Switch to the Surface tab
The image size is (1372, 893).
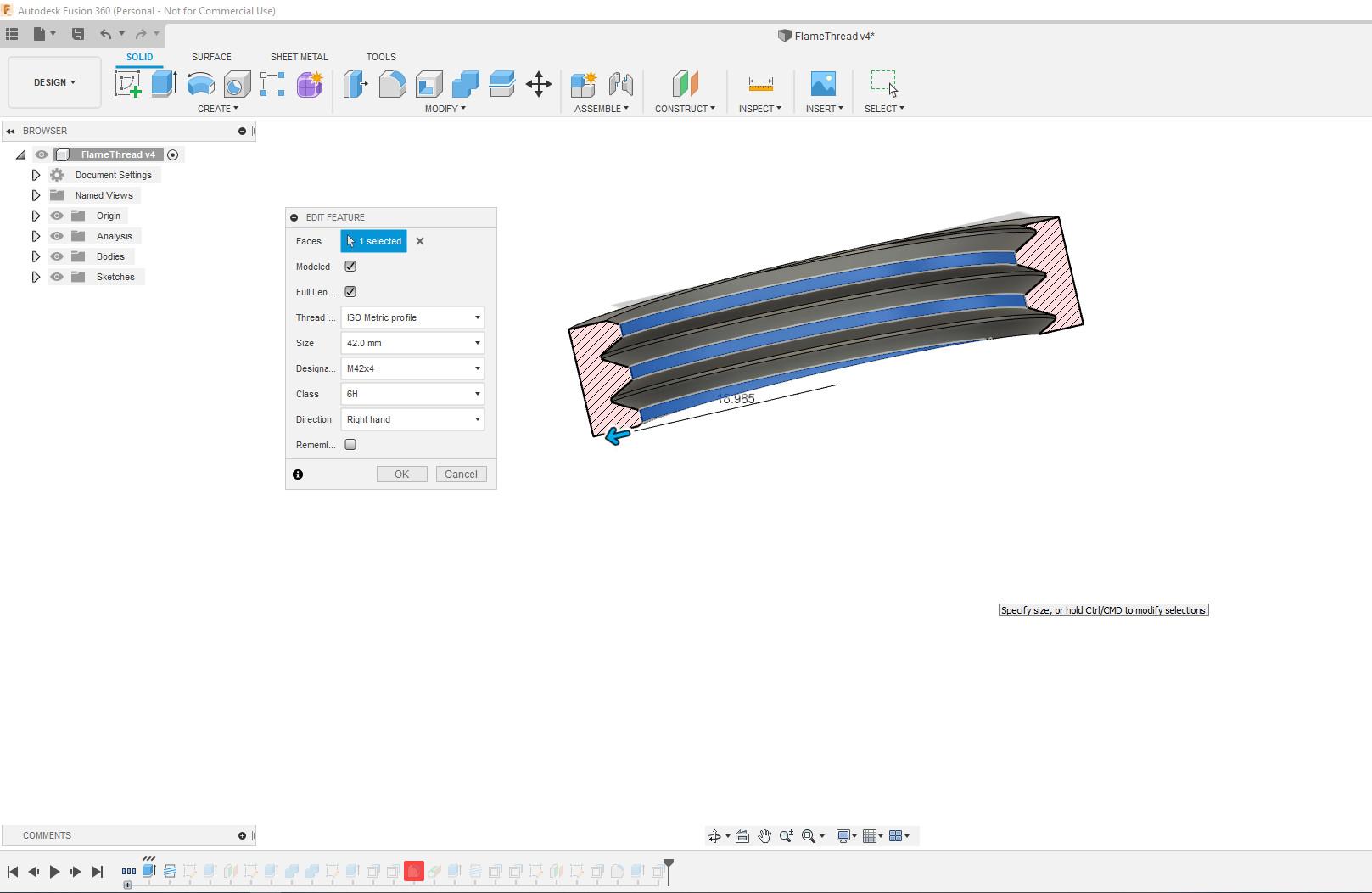click(x=211, y=57)
